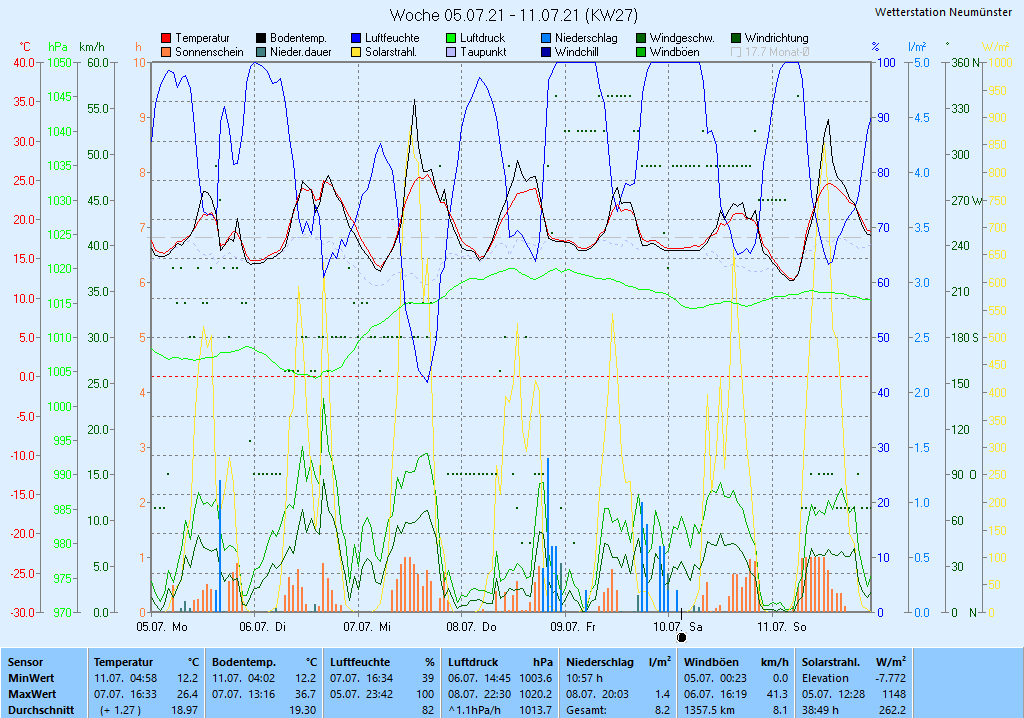1024x718 pixels.
Task: Click the dark blue Windchill legend square
Action: (546, 52)
